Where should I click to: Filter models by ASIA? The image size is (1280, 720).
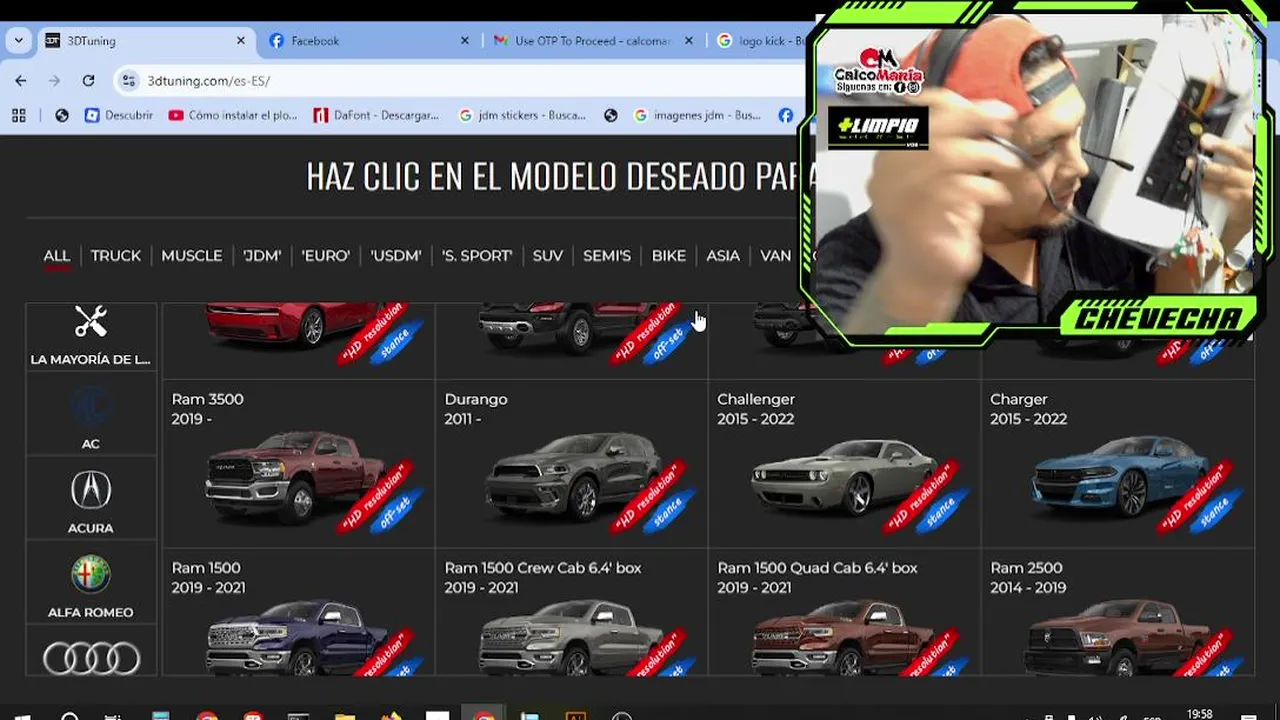[x=723, y=256]
